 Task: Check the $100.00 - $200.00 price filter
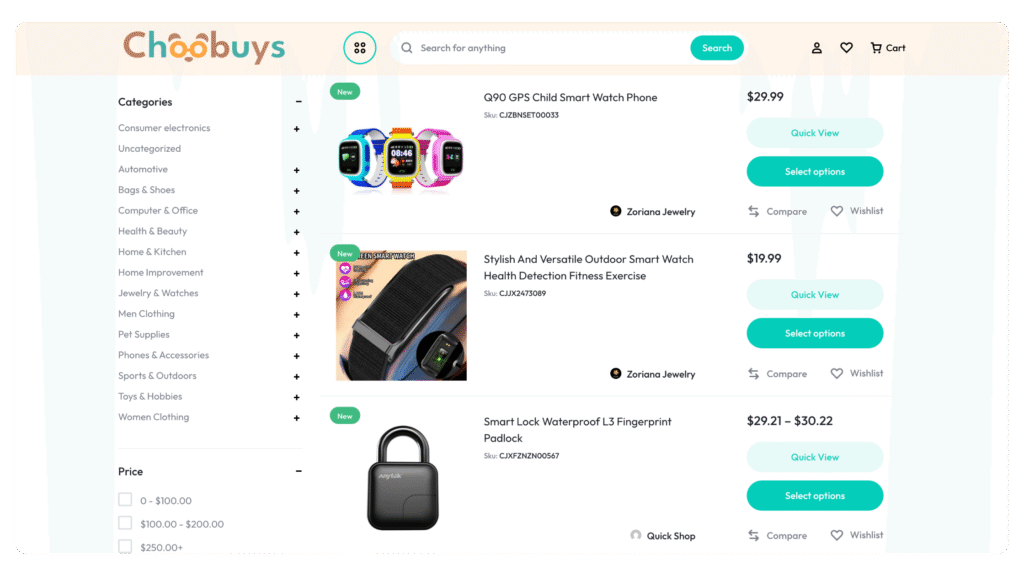125,523
